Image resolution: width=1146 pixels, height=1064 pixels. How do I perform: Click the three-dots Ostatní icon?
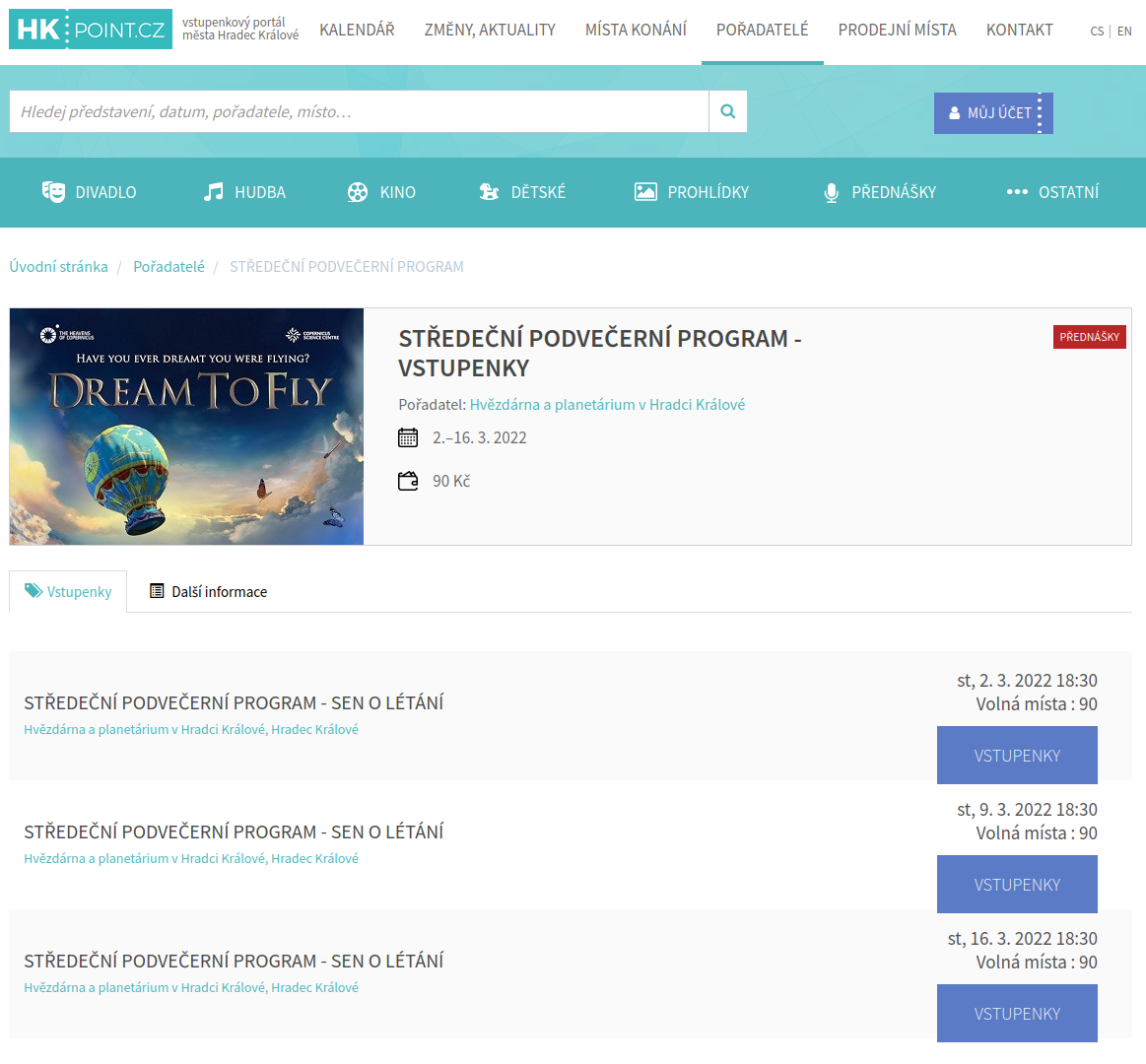click(x=1017, y=192)
